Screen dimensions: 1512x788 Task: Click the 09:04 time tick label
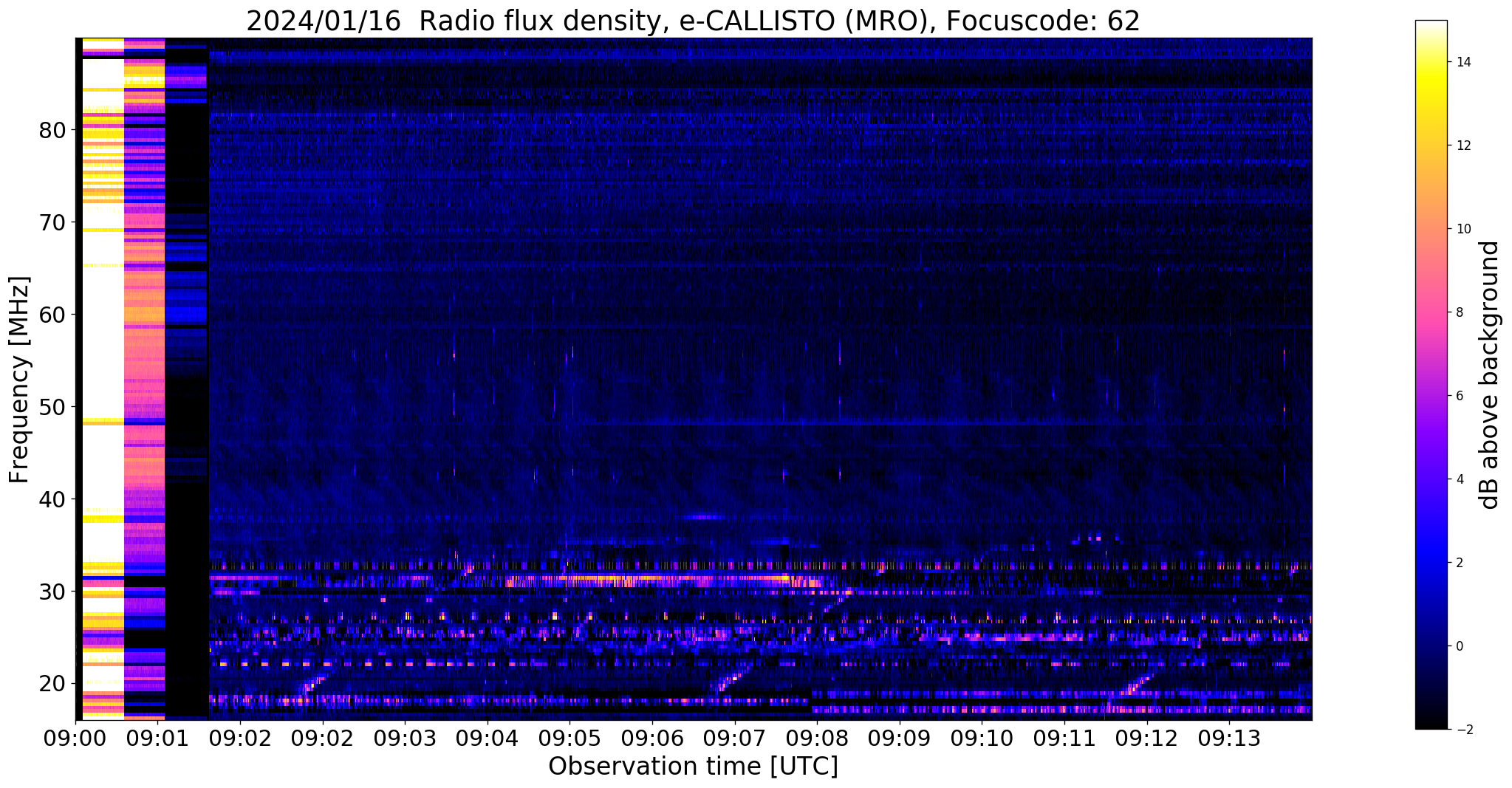[x=487, y=739]
